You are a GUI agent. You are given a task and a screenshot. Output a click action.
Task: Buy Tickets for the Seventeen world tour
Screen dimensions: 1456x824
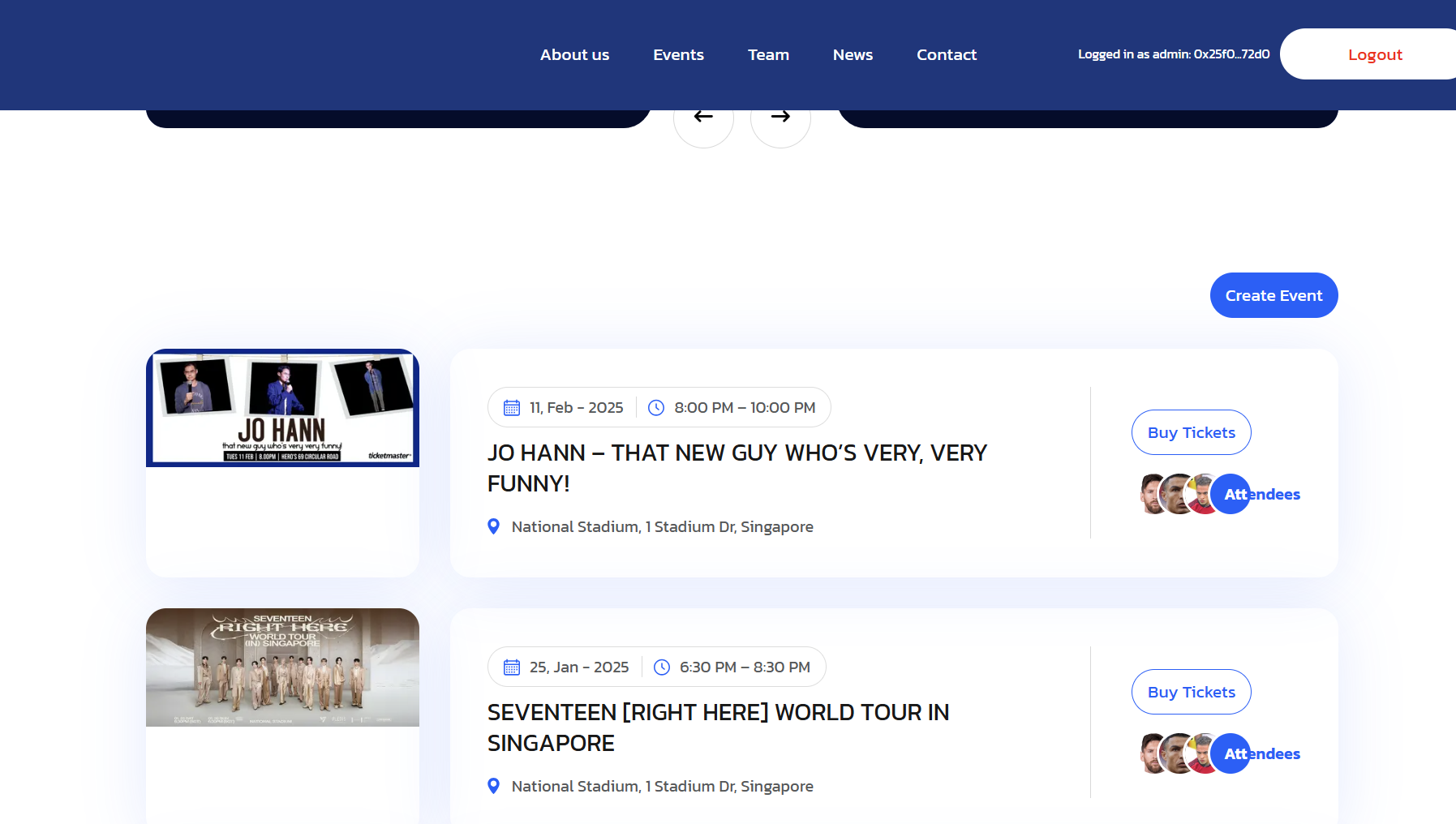coord(1191,692)
